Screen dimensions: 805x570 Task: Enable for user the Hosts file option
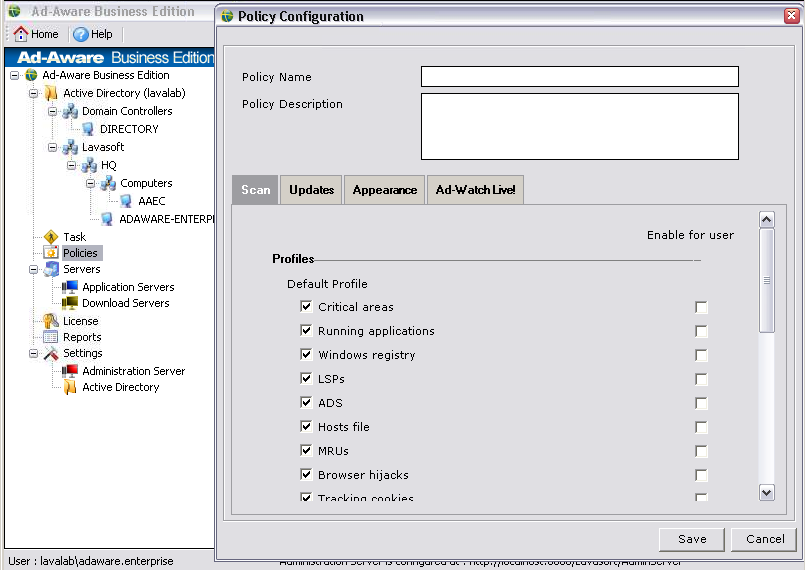pos(701,427)
